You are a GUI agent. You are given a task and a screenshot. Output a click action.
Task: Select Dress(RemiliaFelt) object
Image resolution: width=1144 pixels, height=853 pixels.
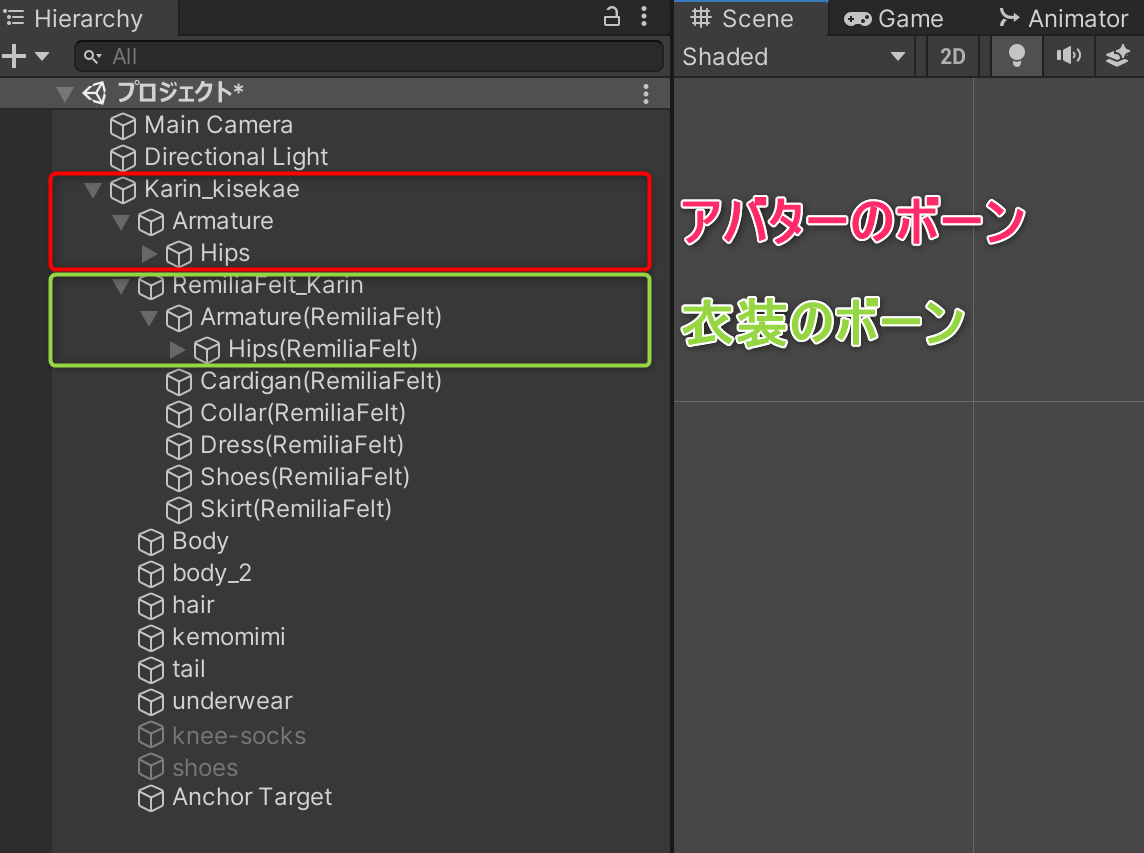point(301,445)
